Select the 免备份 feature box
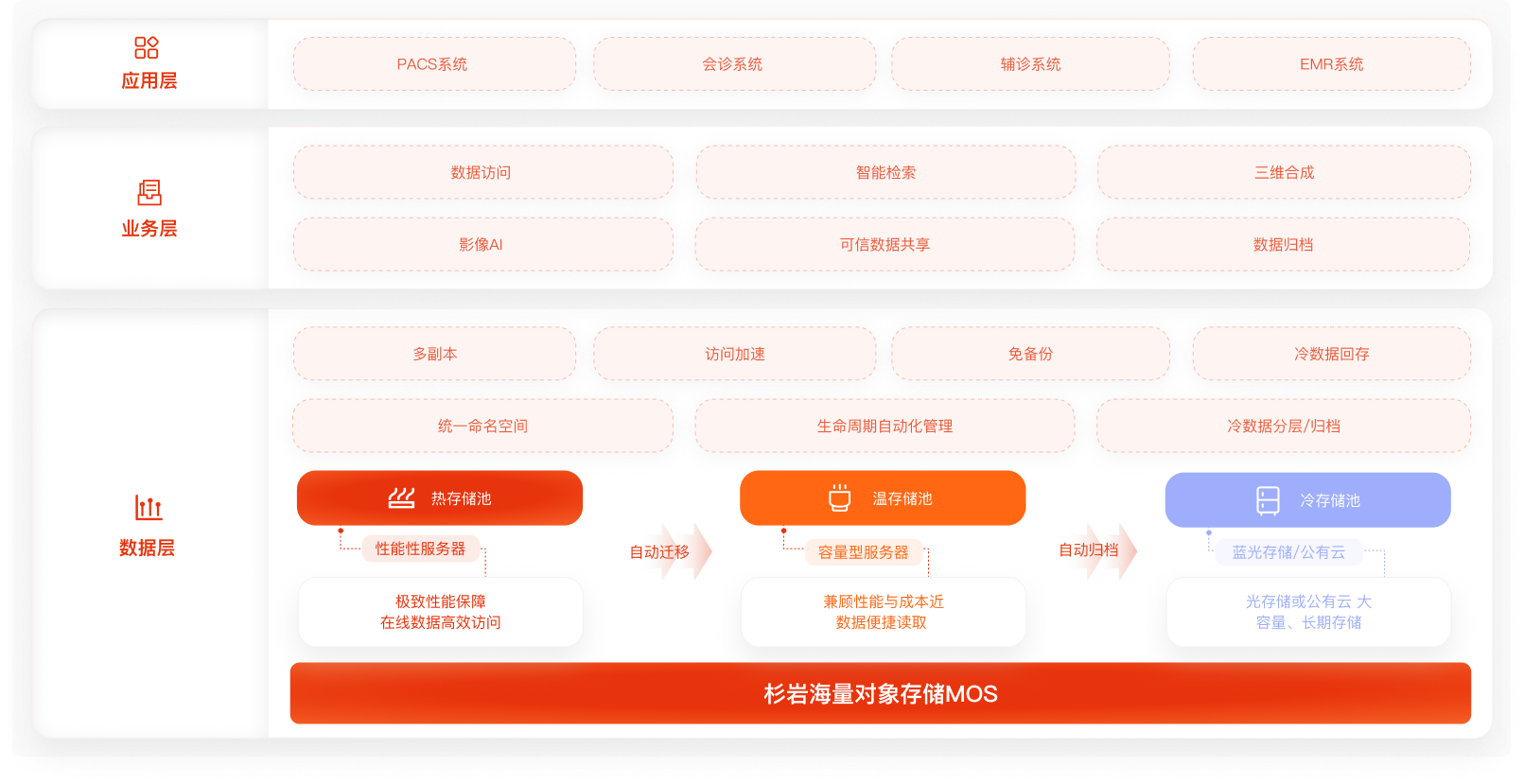 (1030, 354)
